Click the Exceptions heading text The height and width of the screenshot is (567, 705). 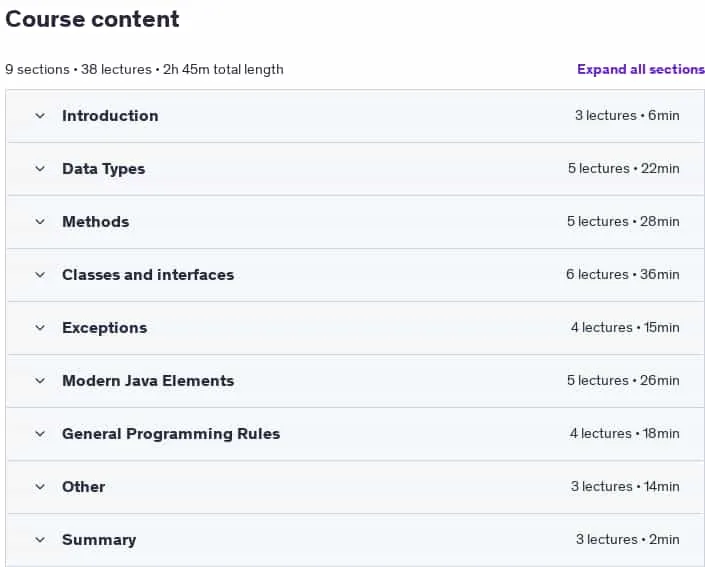105,328
